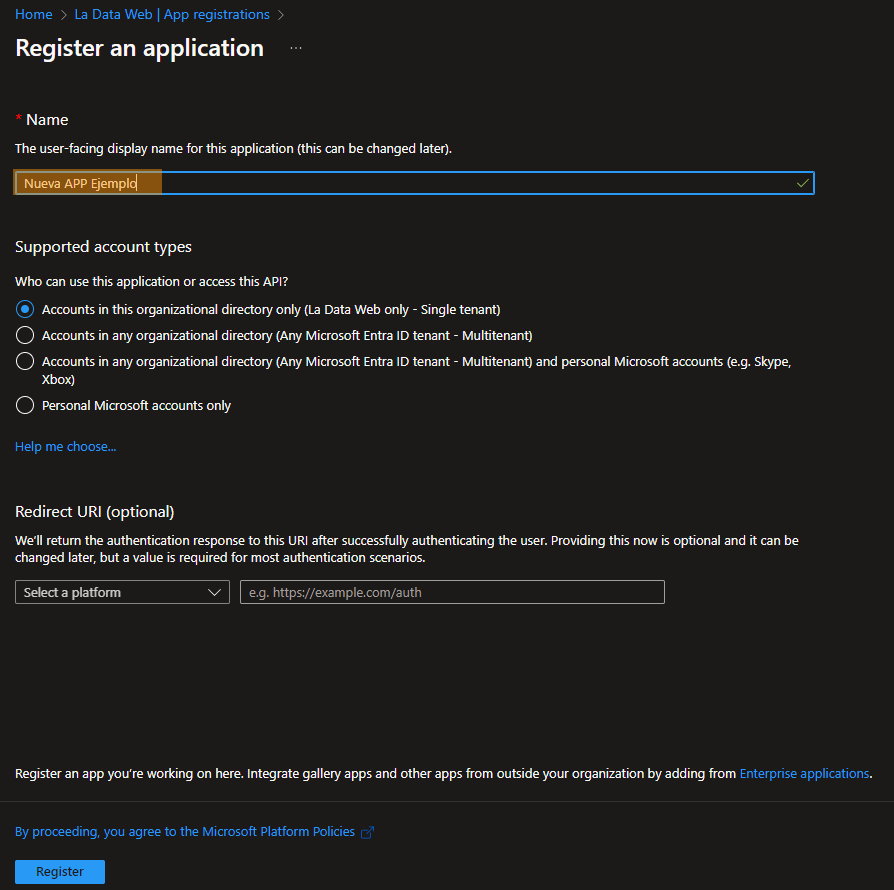Screen dimensions: 894x890
Task: Click the Redirect URI (optional) heading
Action: pos(95,511)
